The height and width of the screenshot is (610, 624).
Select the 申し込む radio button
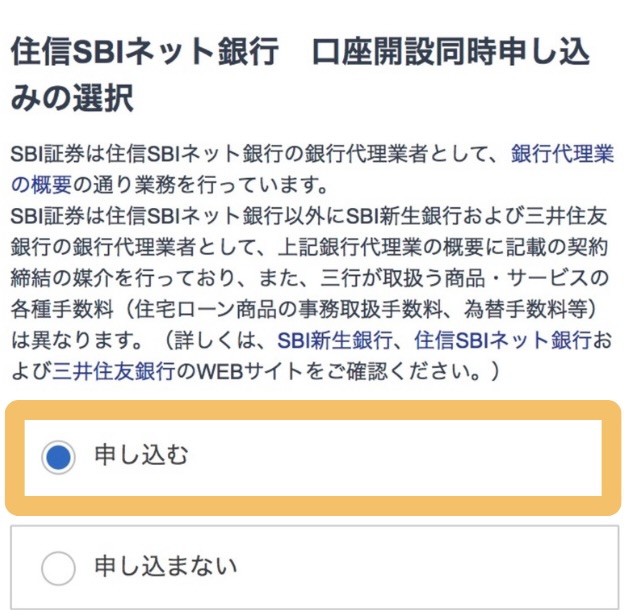pyautogui.click(x=58, y=458)
